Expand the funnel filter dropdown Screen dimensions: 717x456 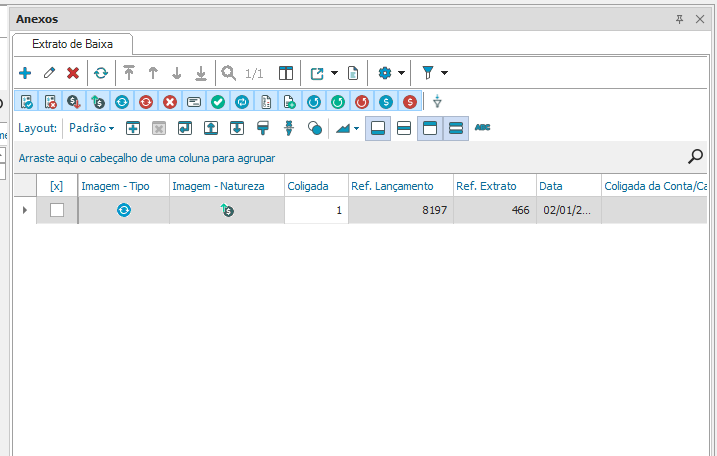click(444, 73)
